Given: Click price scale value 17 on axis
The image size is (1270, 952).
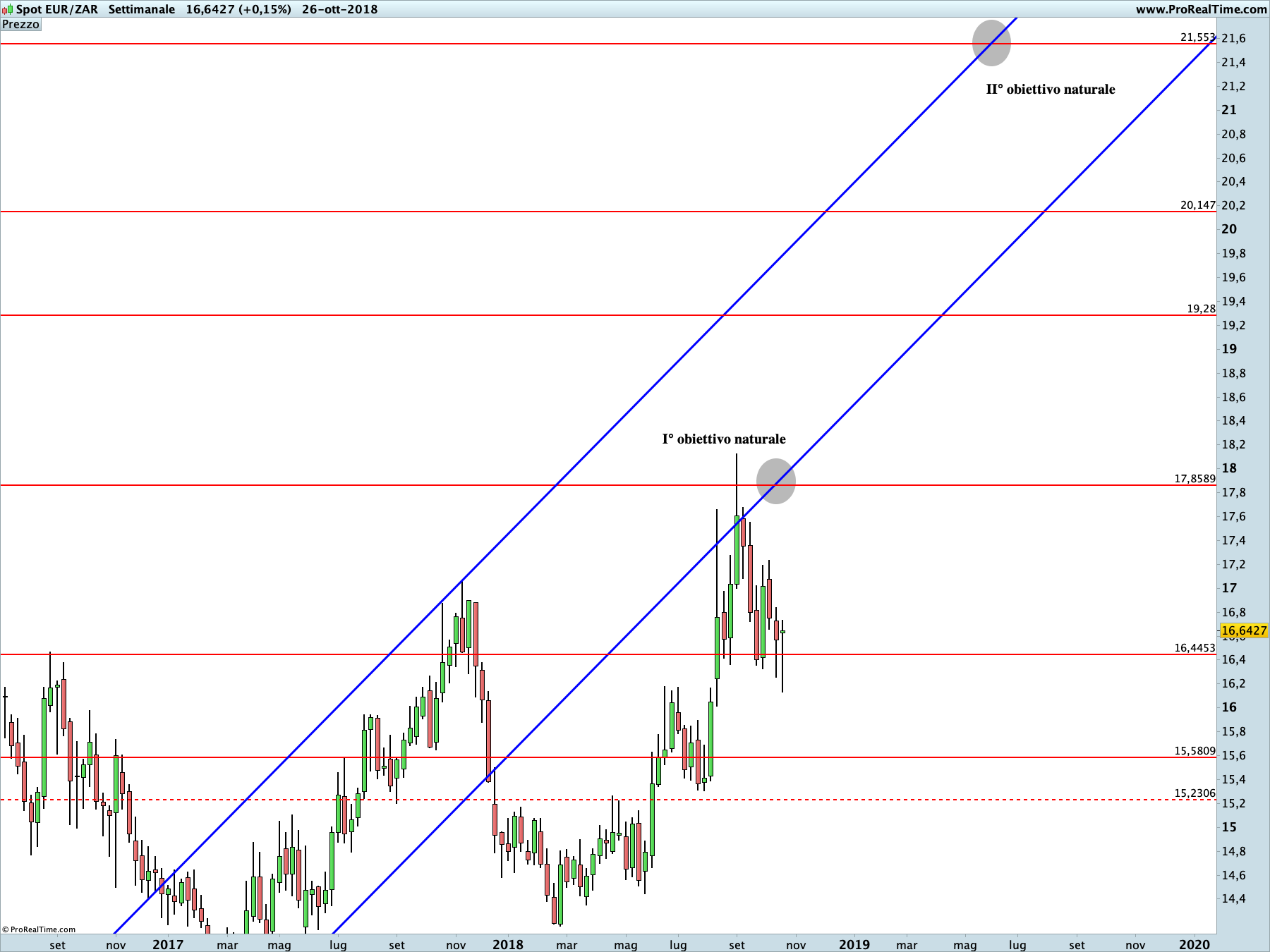Looking at the screenshot, I should pyautogui.click(x=1229, y=588).
